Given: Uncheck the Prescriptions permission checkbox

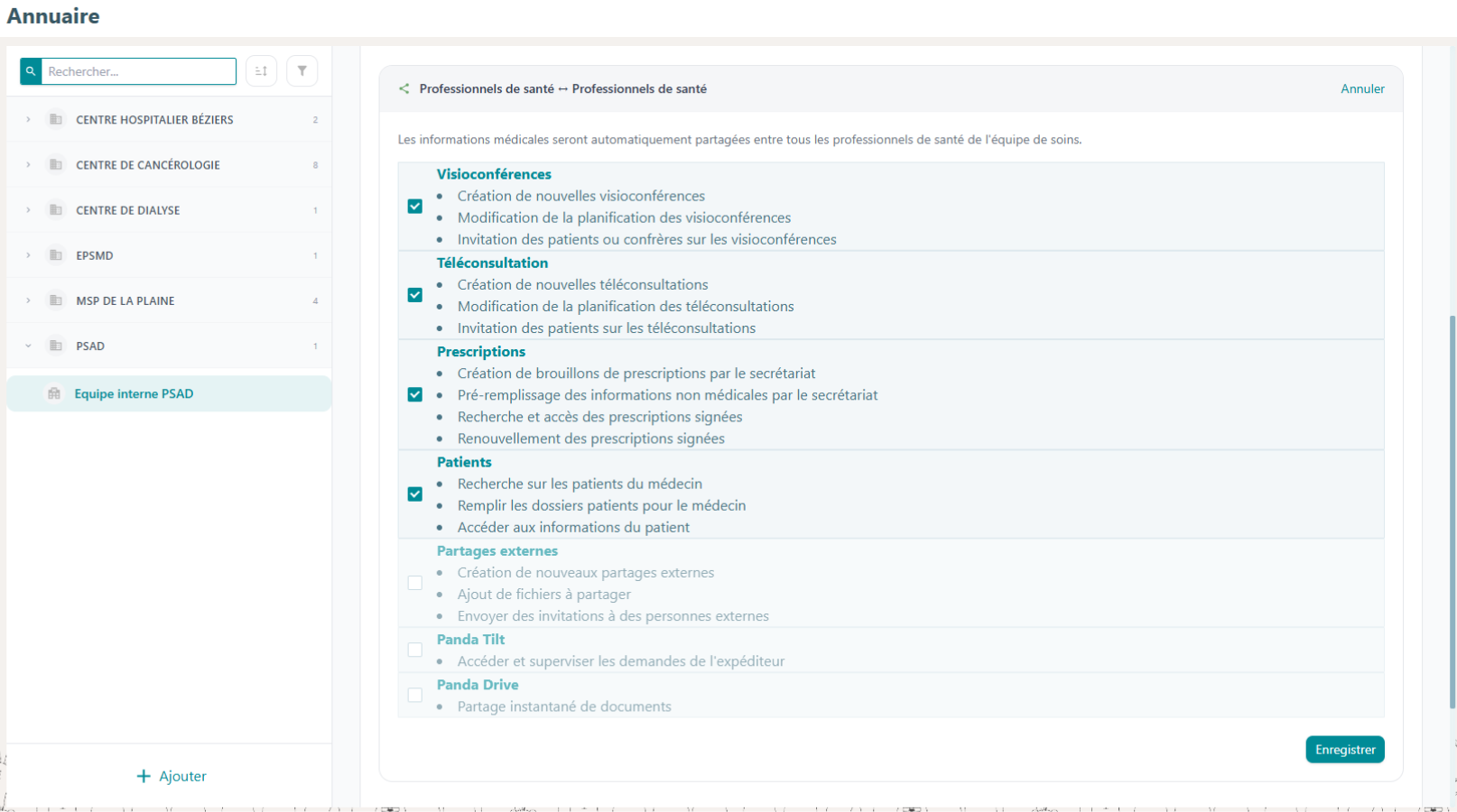Looking at the screenshot, I should click(x=415, y=395).
